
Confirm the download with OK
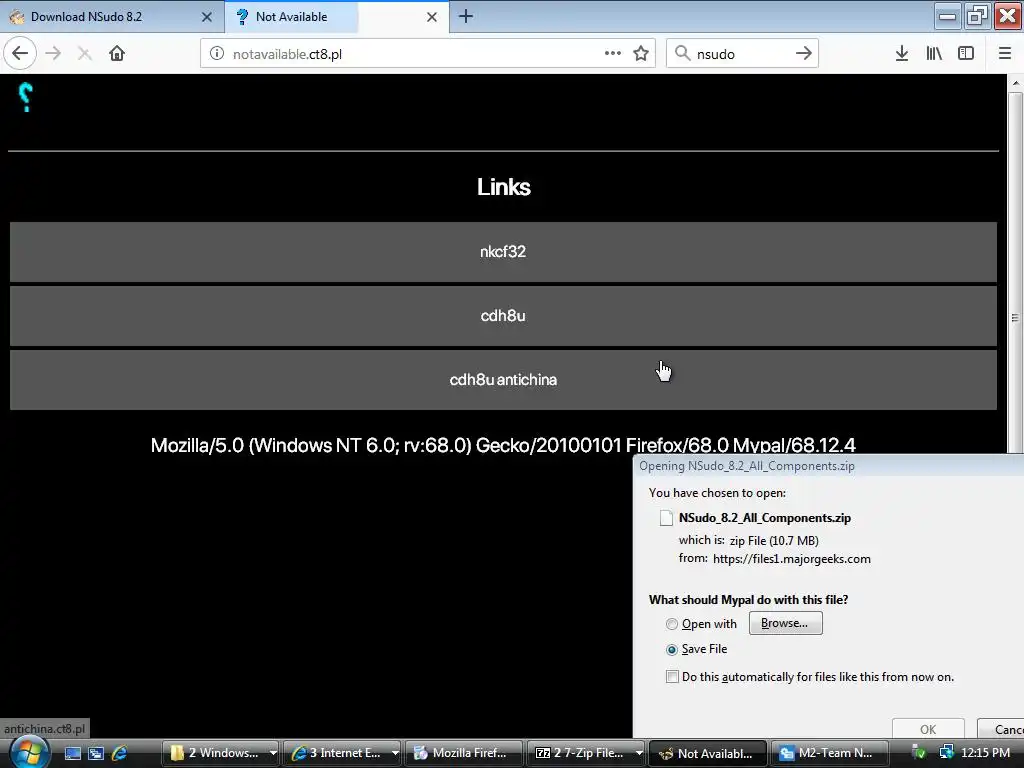[x=928, y=729]
